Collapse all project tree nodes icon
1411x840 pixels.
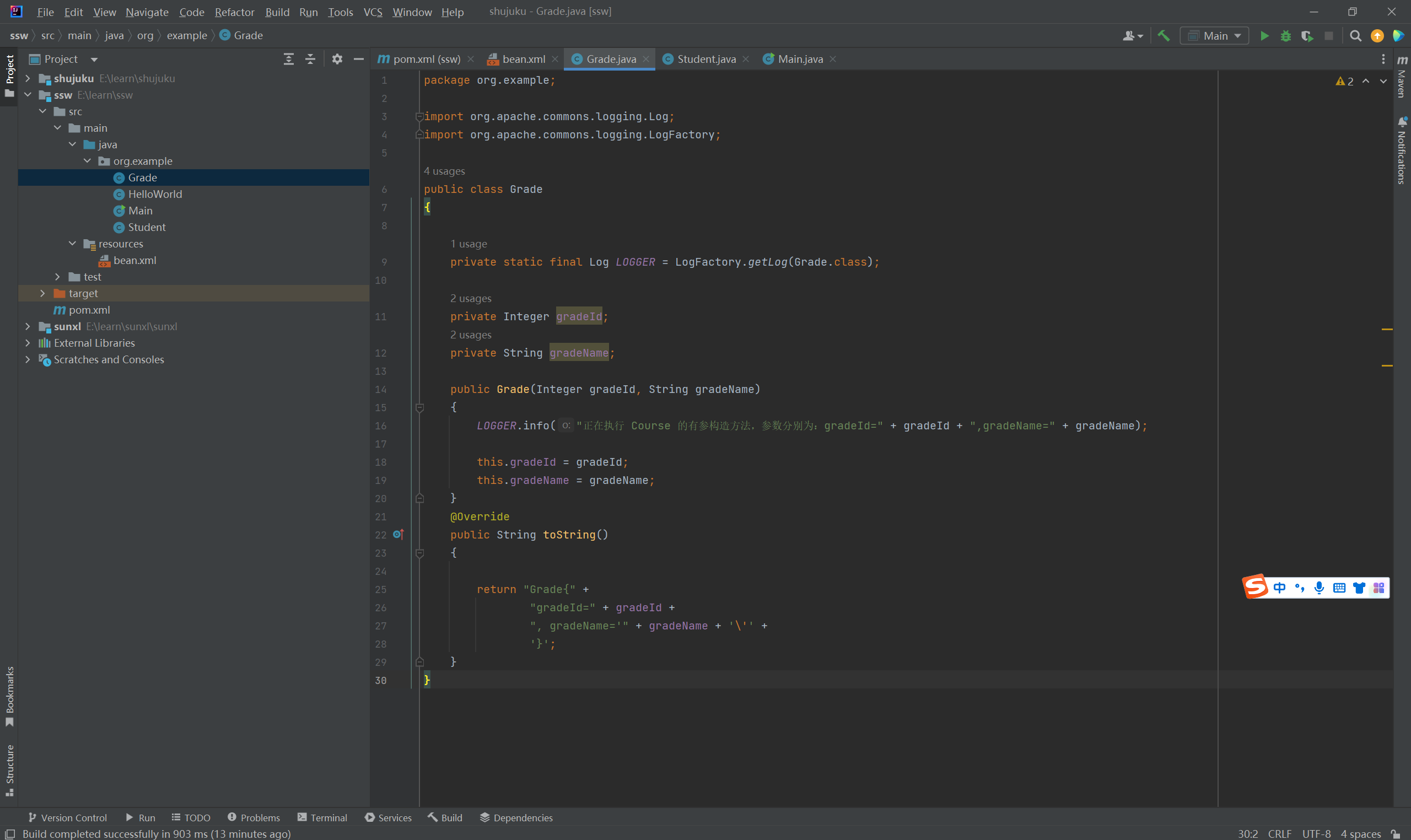tap(310, 59)
